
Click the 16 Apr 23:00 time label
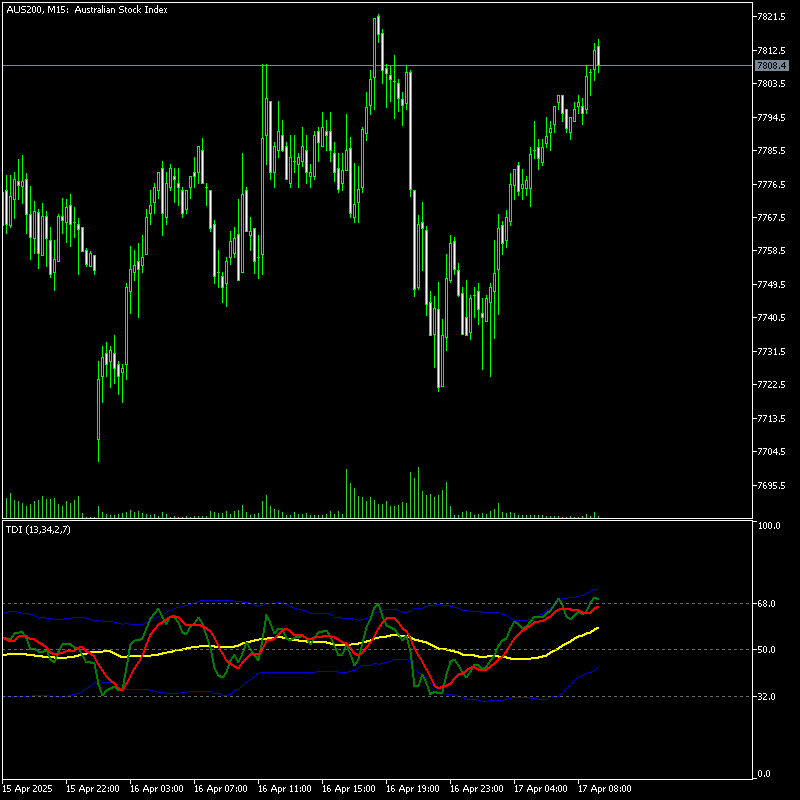(x=476, y=788)
